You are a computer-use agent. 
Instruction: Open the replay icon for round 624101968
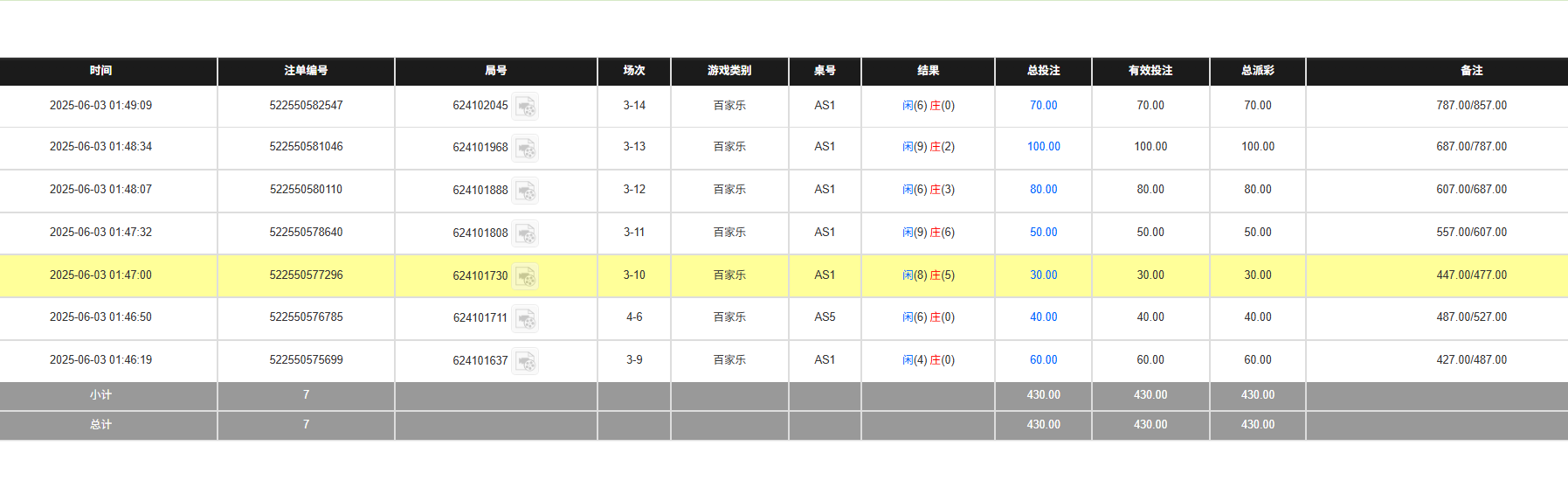pos(525,149)
